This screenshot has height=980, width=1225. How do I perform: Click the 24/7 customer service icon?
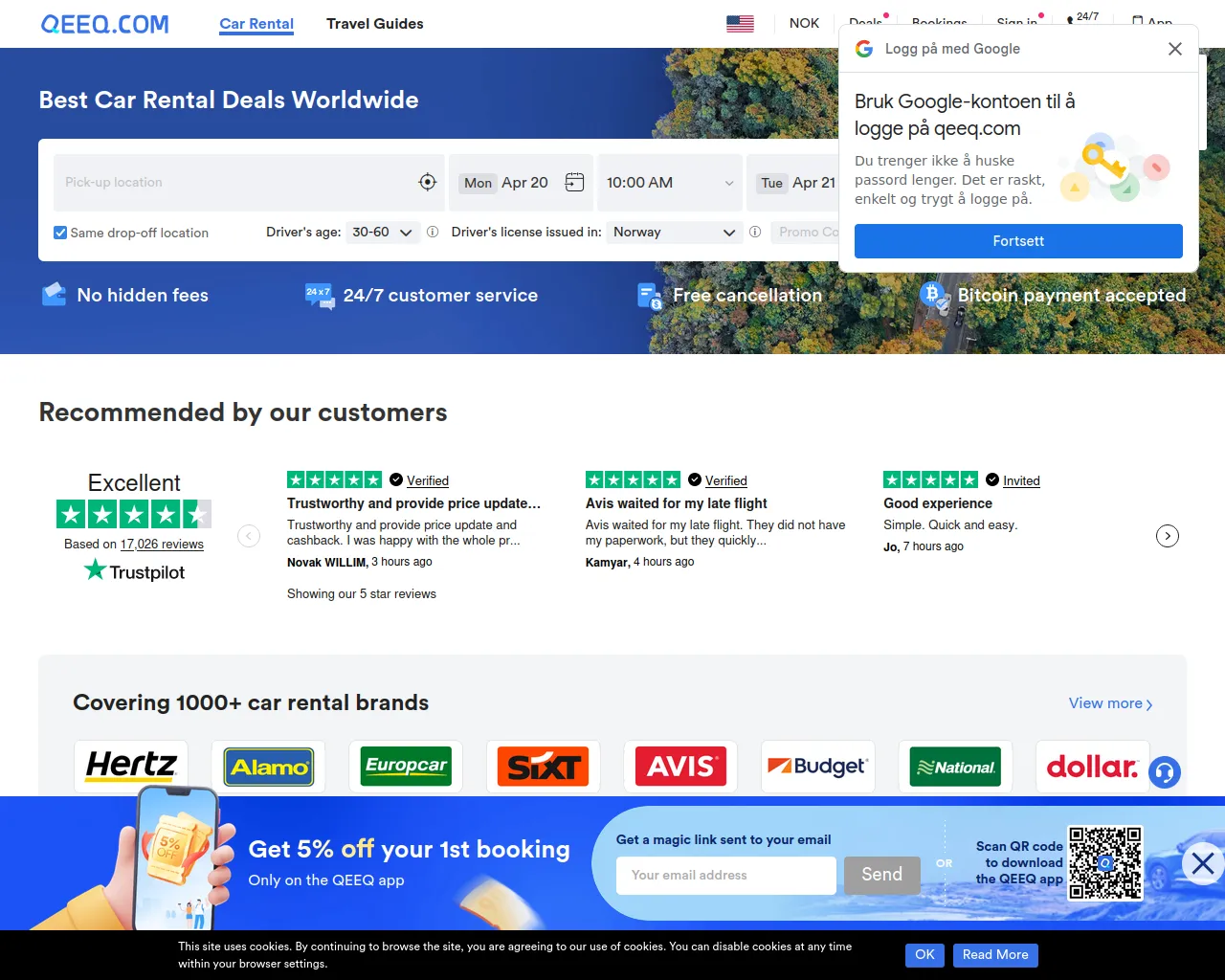(320, 295)
